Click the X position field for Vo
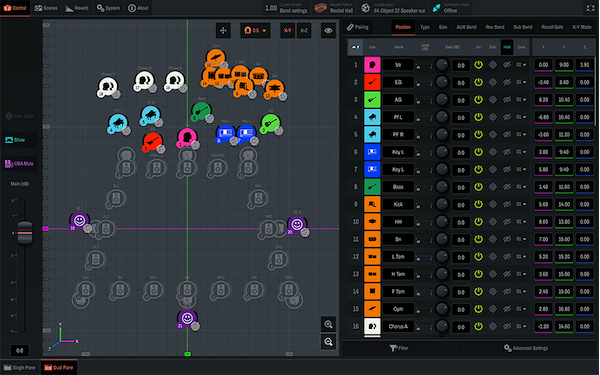600x375 pixels. click(x=543, y=65)
